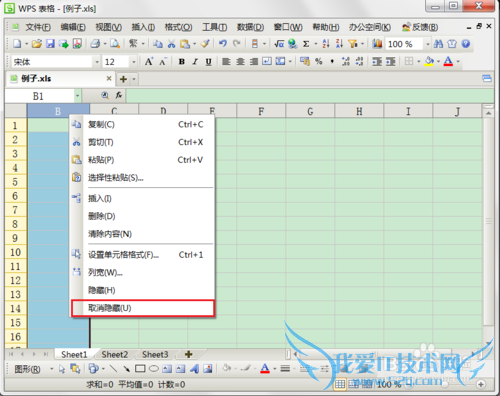Close the 例子.xls document tab
The image size is (500, 396).
click(x=109, y=78)
